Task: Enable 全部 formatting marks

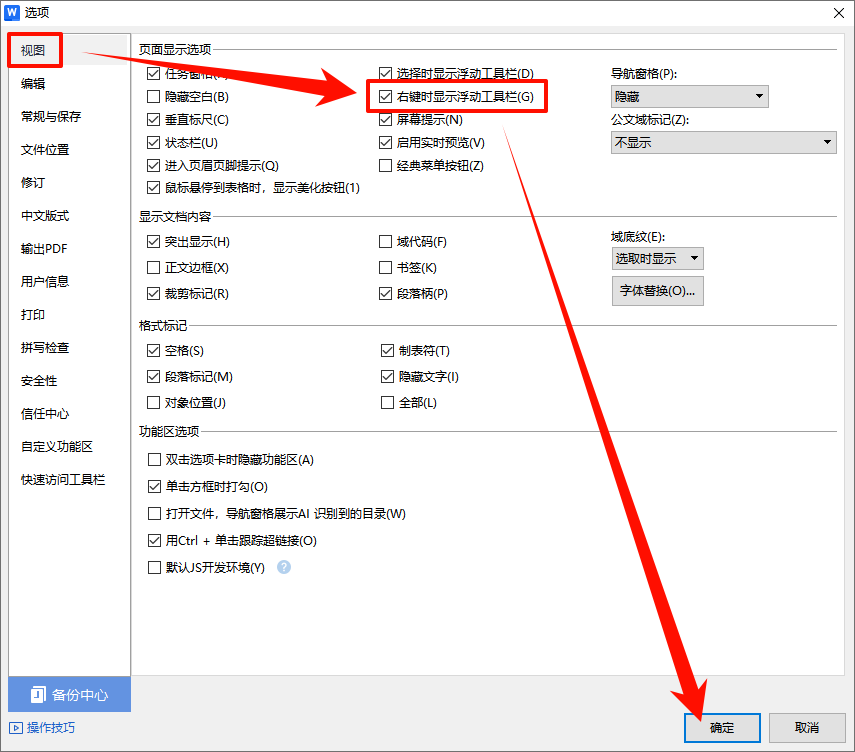Action: click(385, 402)
